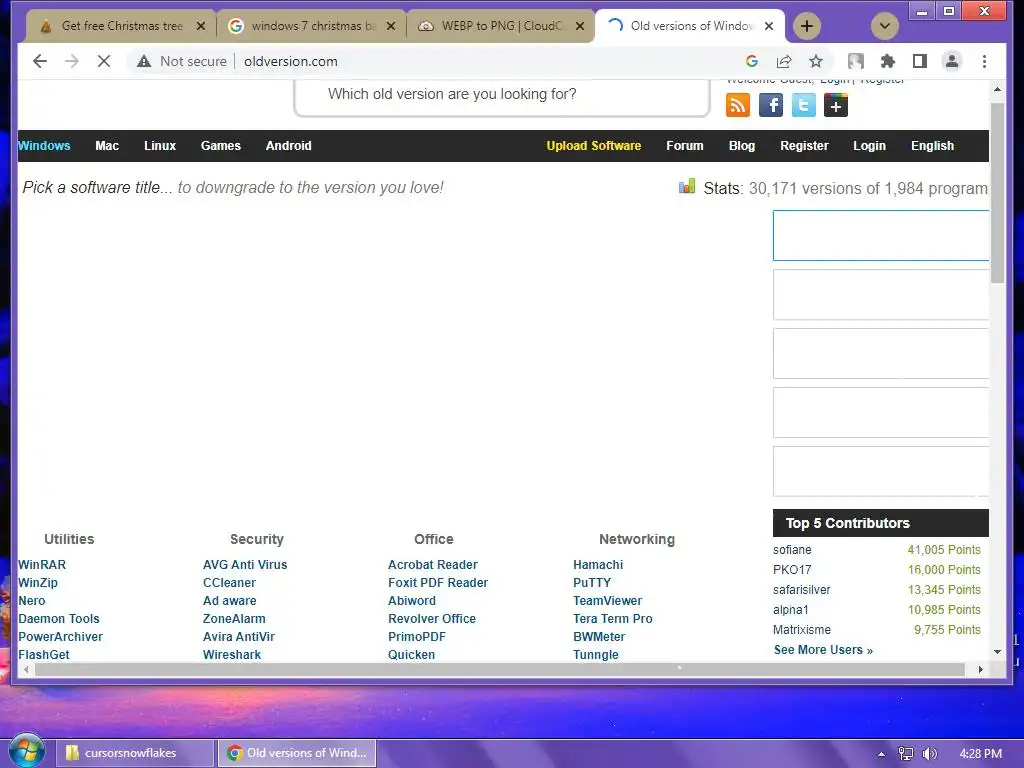
Task: Click the Chrome Old versions taskbar button
Action: 297,753
